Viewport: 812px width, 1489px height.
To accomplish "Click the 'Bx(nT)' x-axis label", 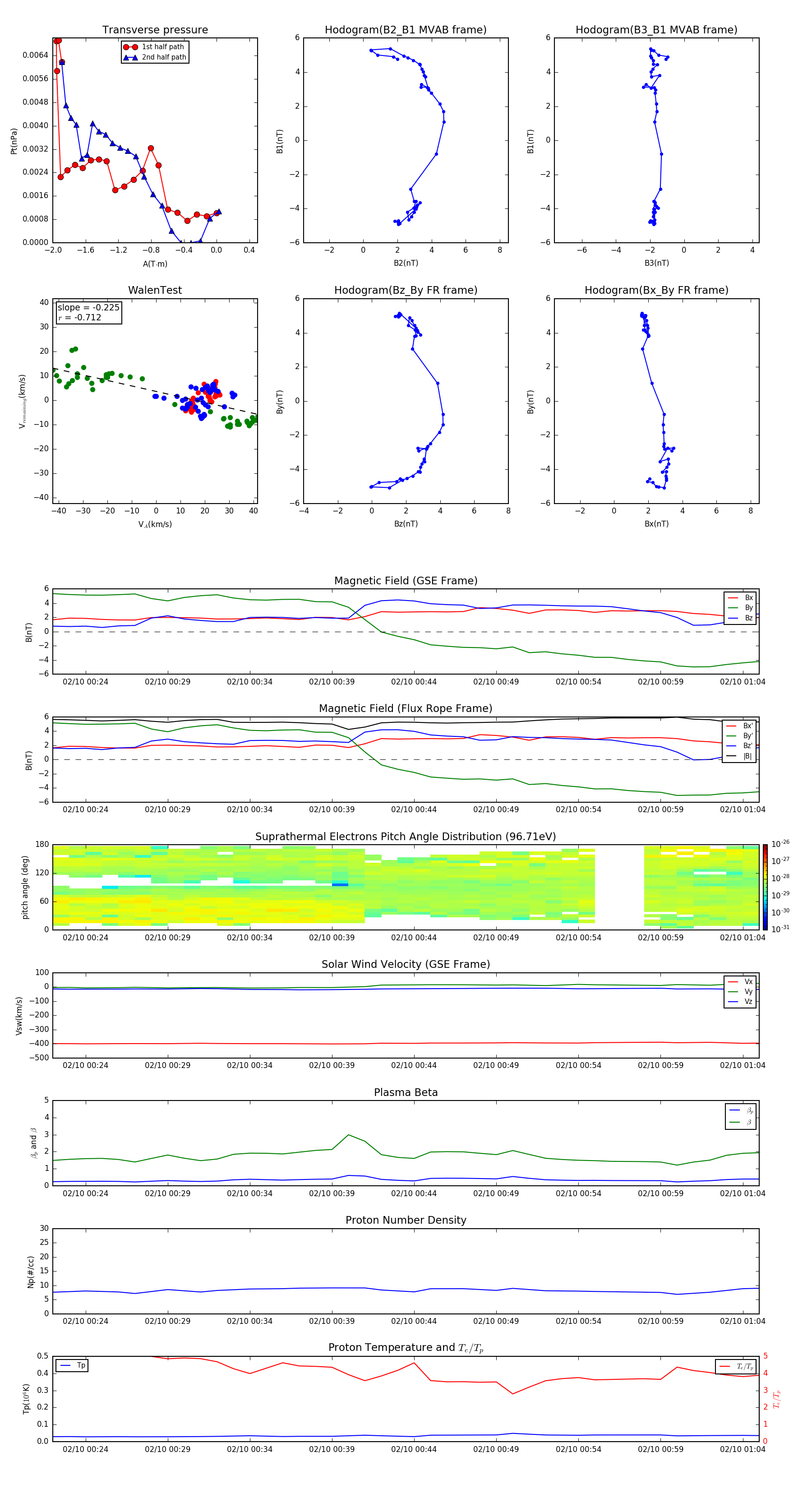I will pos(656,524).
